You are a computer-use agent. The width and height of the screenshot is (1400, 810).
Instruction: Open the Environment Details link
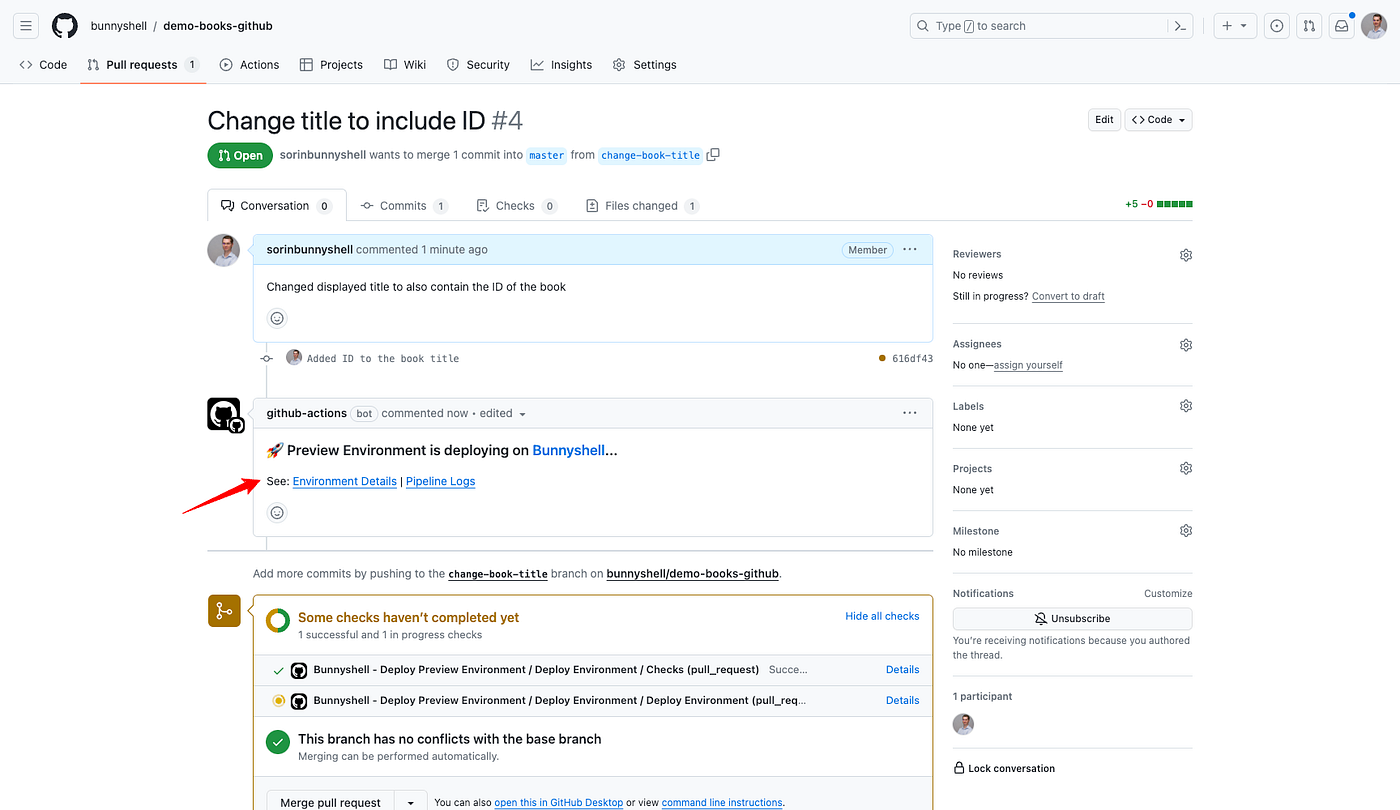coord(345,481)
